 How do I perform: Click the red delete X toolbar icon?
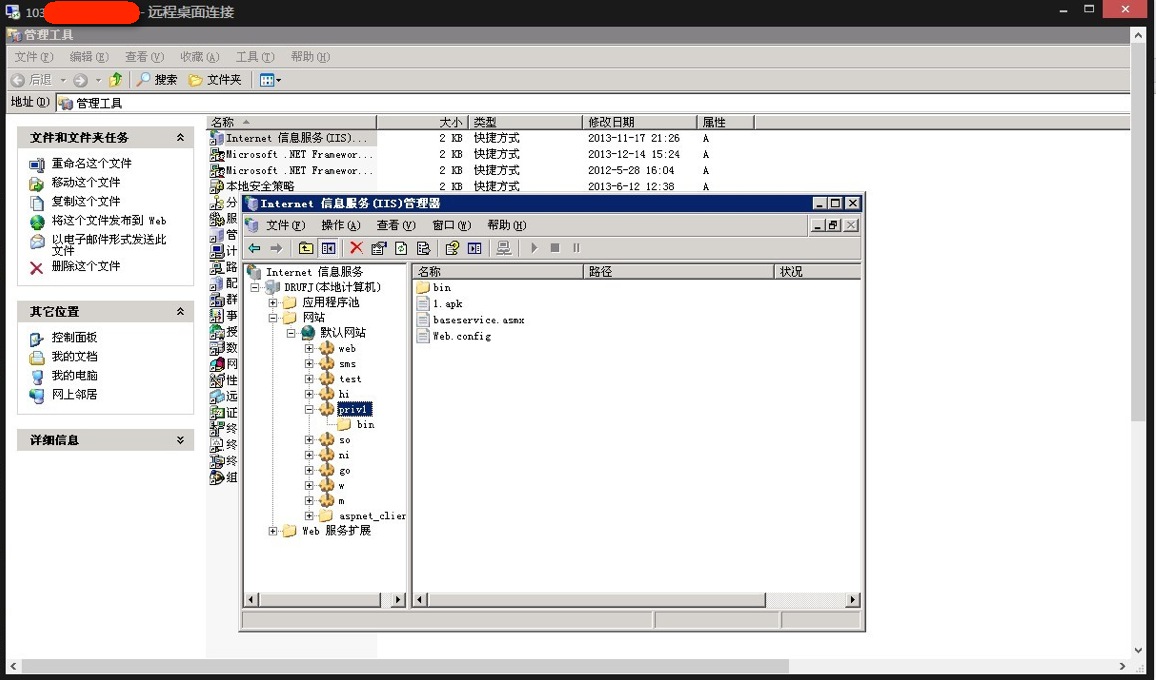[356, 248]
